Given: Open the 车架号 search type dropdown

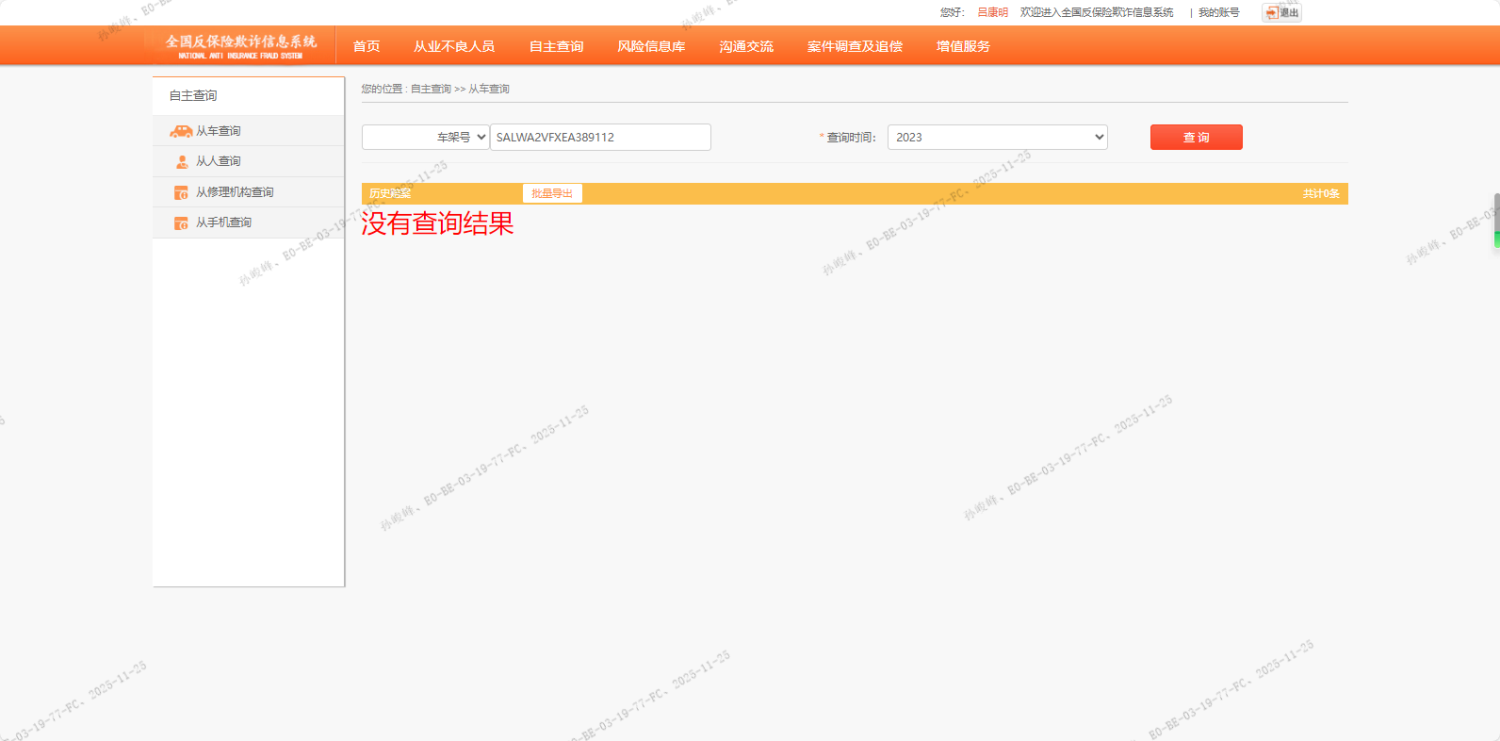Looking at the screenshot, I should pyautogui.click(x=425, y=137).
